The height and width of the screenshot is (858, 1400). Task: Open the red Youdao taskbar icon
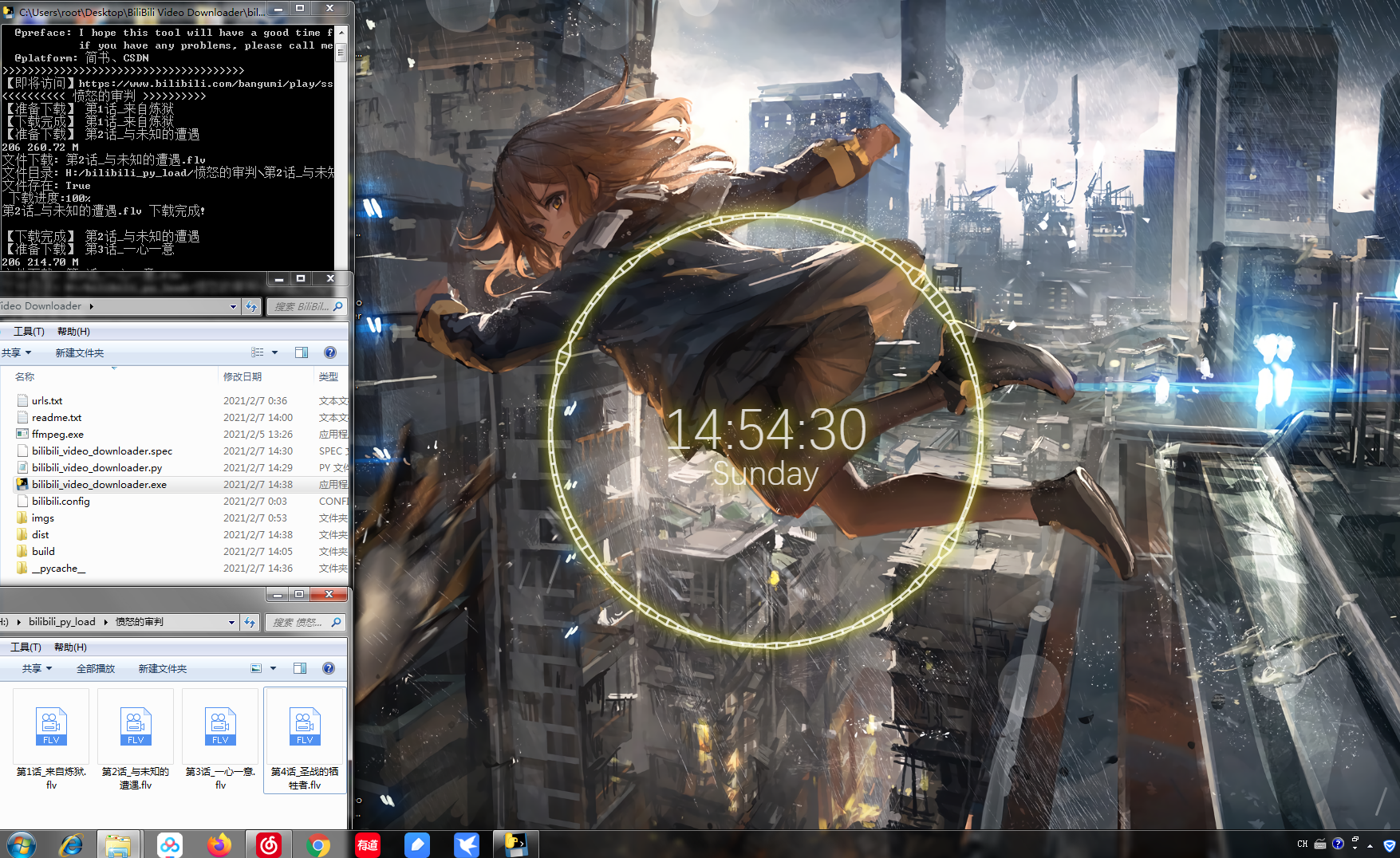[x=368, y=844]
